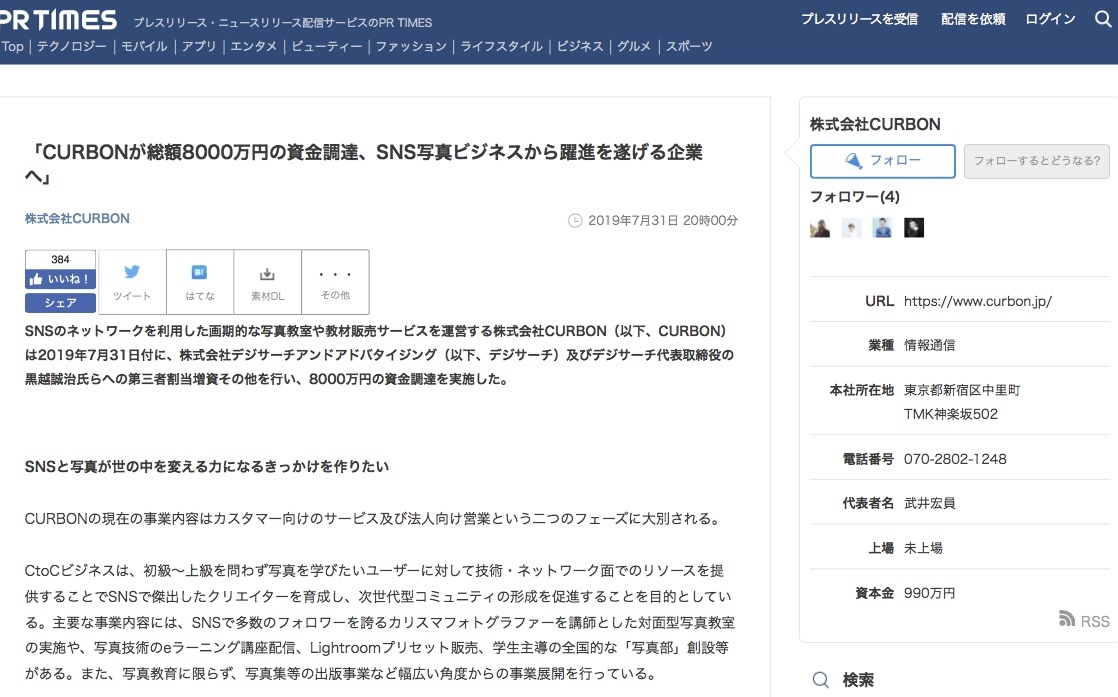This screenshot has height=697, width=1118.
Task: Click the date 2019年7月31日 20時00分
Action: coord(663,221)
